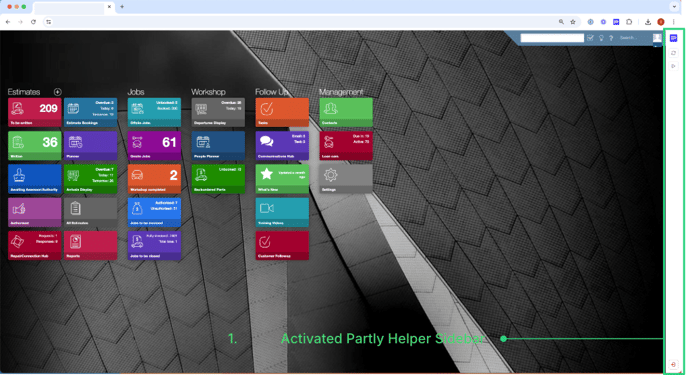Open the Contacts tile under Management
Image resolution: width=688 pixels, height=375 pixels.
coord(346,112)
